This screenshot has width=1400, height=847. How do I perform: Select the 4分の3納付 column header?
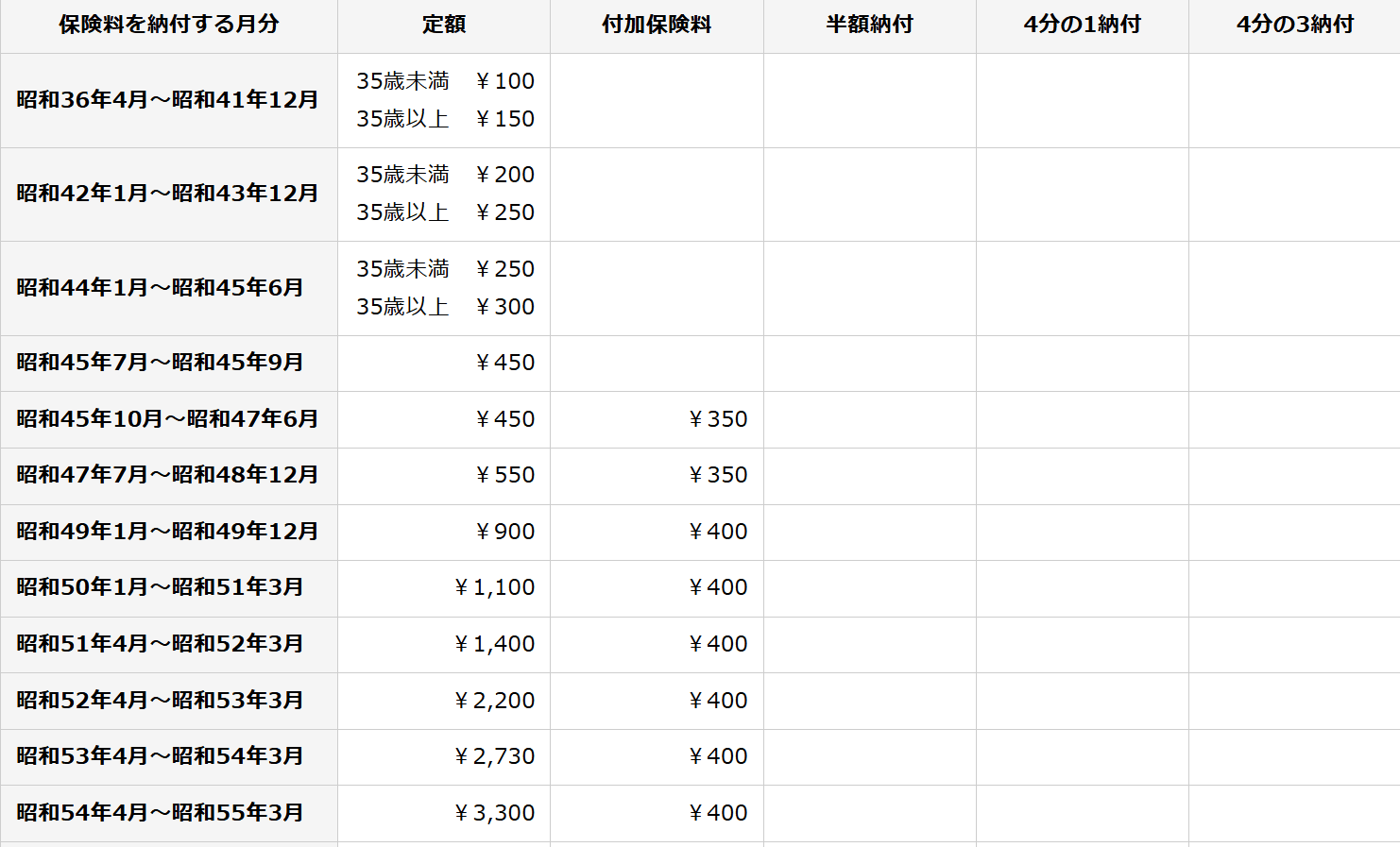click(1294, 25)
